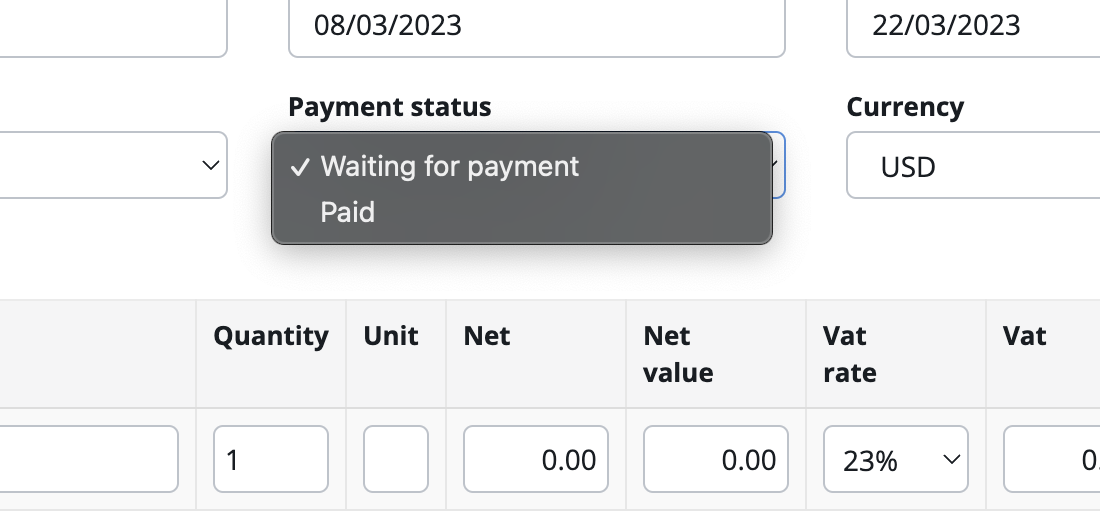
Task: Click the Currency field showing USD
Action: tap(972, 165)
